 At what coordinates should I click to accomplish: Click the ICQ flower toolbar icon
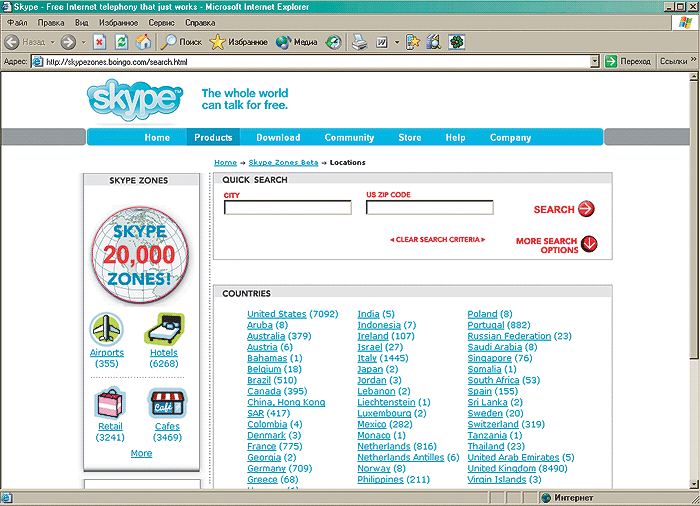tap(457, 42)
